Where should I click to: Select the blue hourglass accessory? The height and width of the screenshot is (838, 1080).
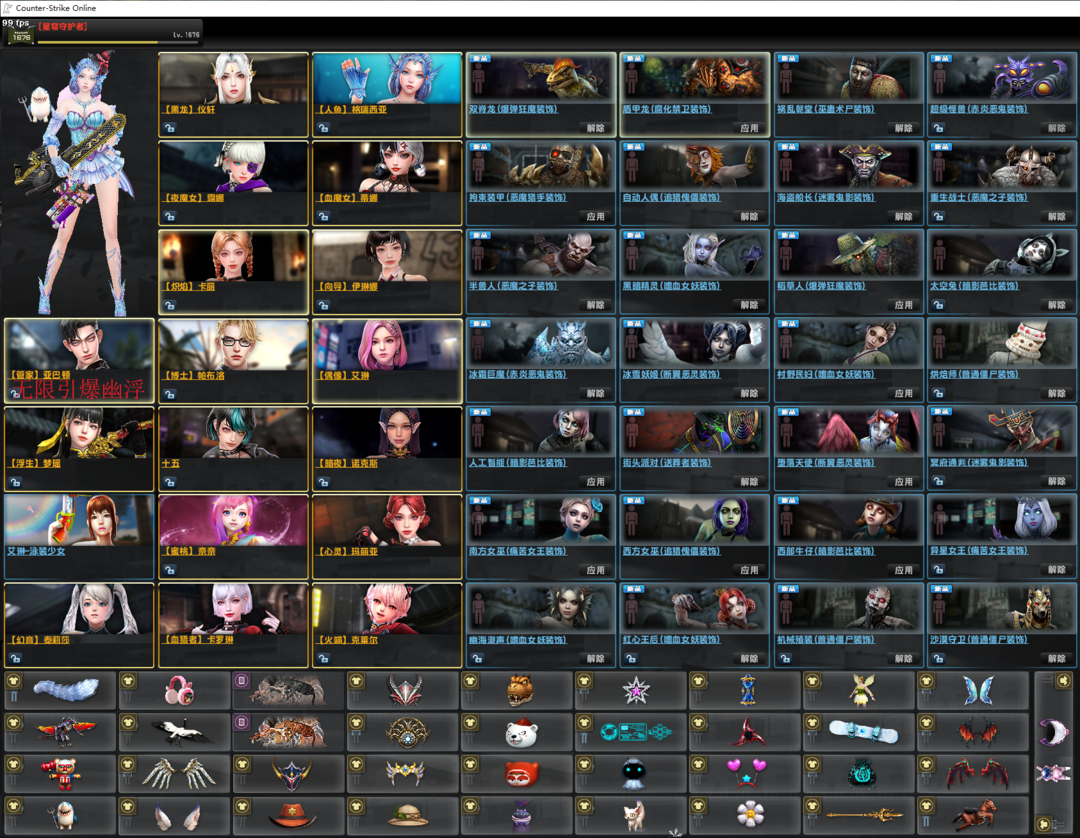click(748, 691)
